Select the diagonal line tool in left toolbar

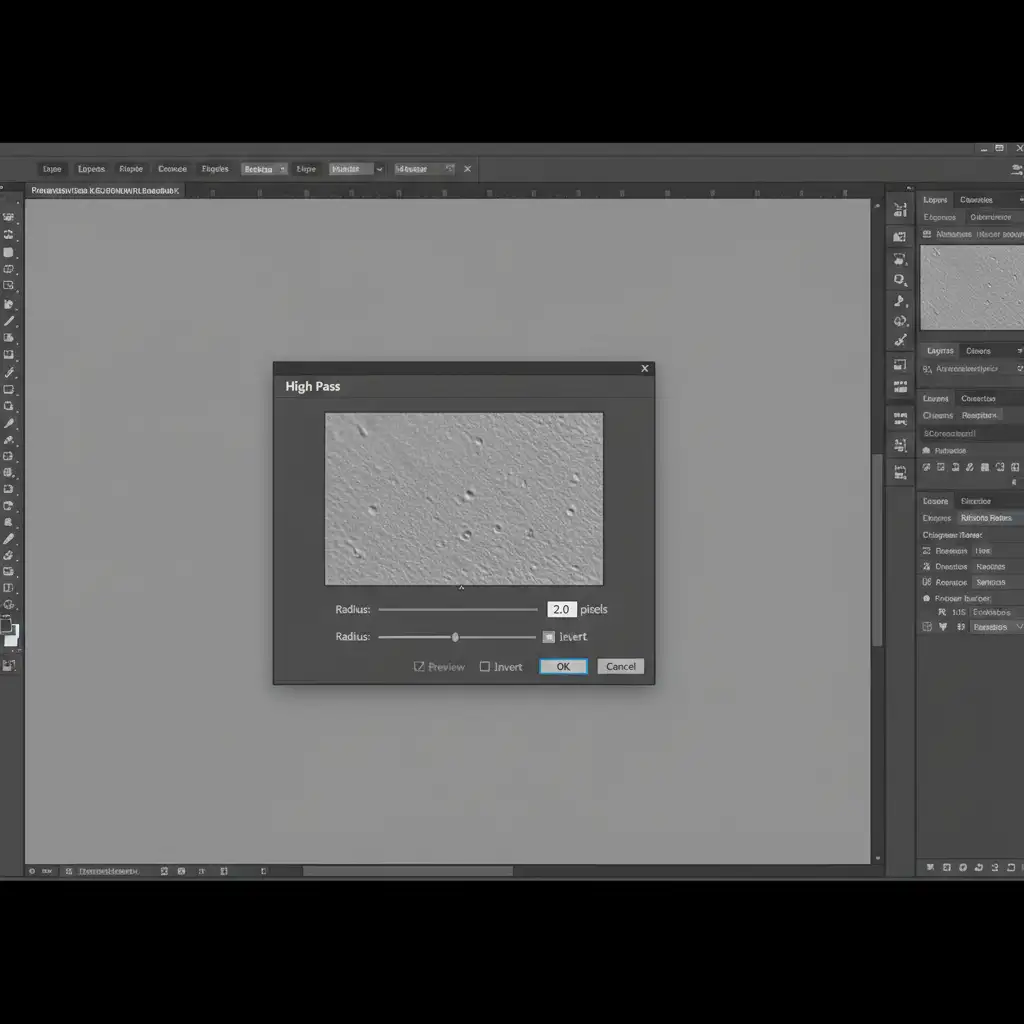coord(9,321)
